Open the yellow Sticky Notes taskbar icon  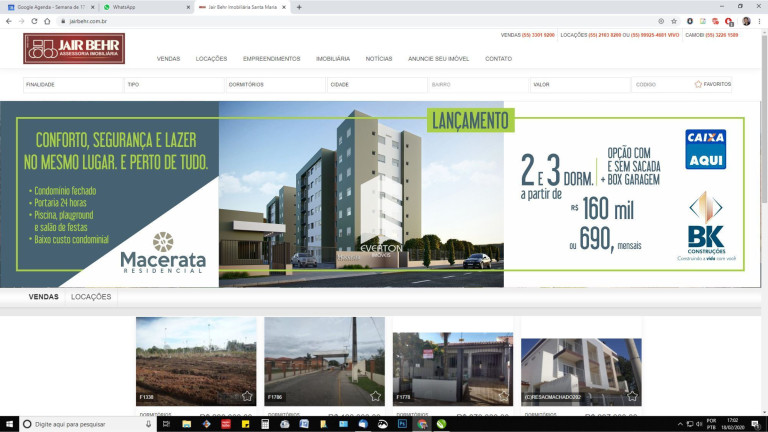pyautogui.click(x=245, y=424)
